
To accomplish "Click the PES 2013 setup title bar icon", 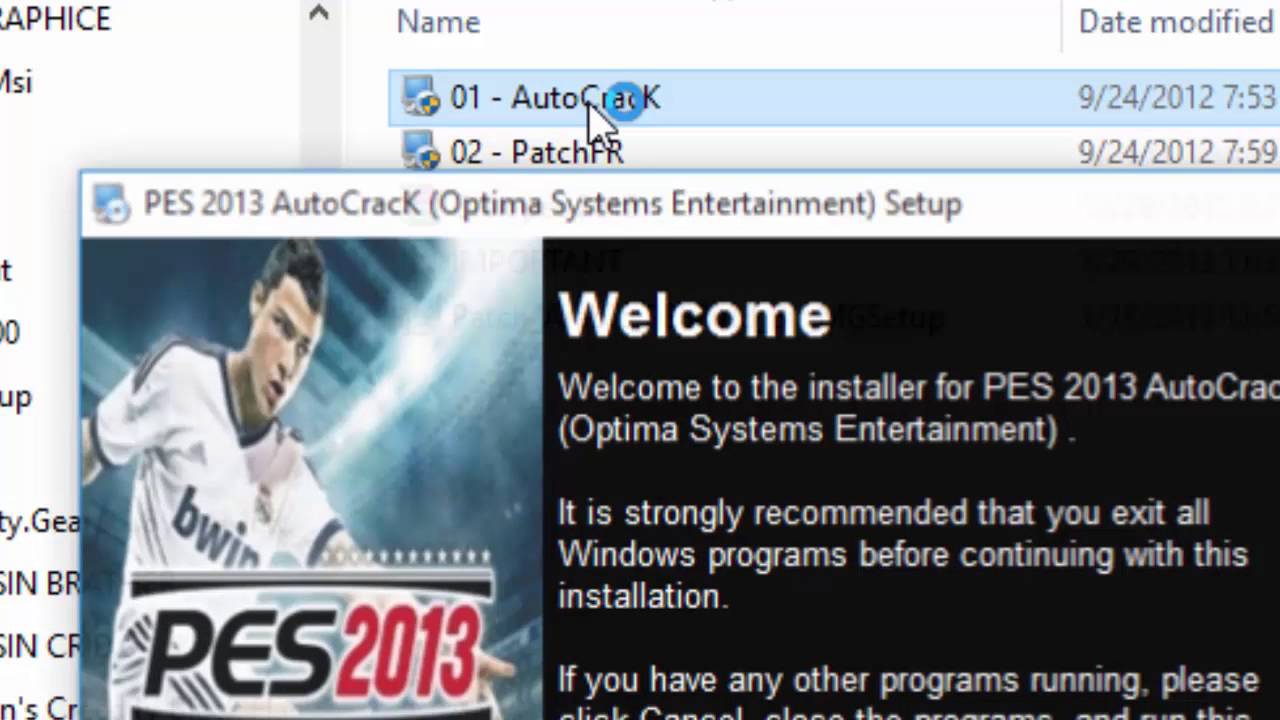I will [112, 204].
